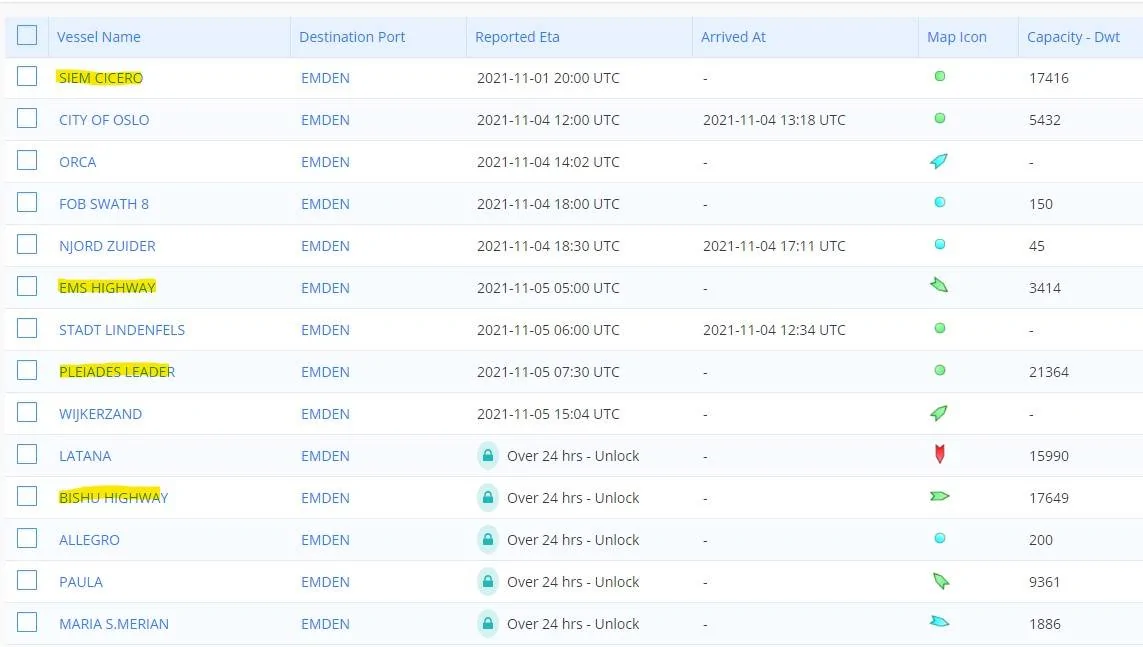Click the lock icon in BISHU HIGHWAY row

click(x=488, y=498)
